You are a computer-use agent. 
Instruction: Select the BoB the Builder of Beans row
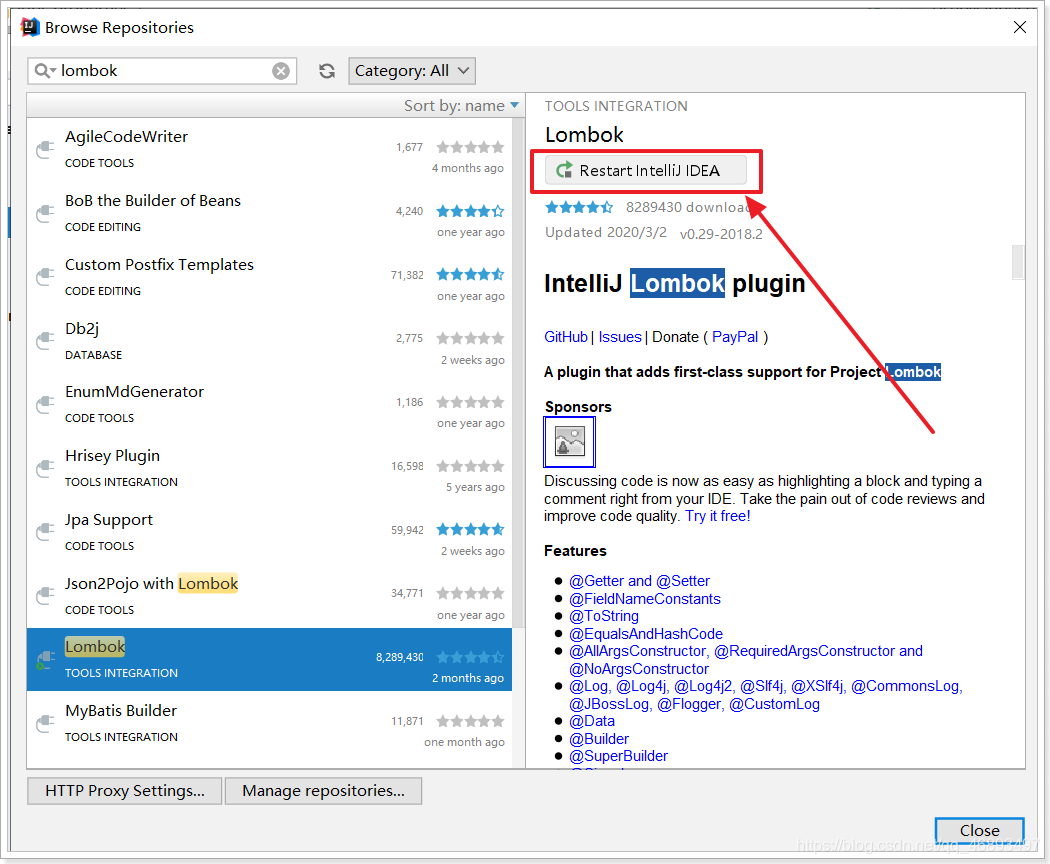pos(269,214)
